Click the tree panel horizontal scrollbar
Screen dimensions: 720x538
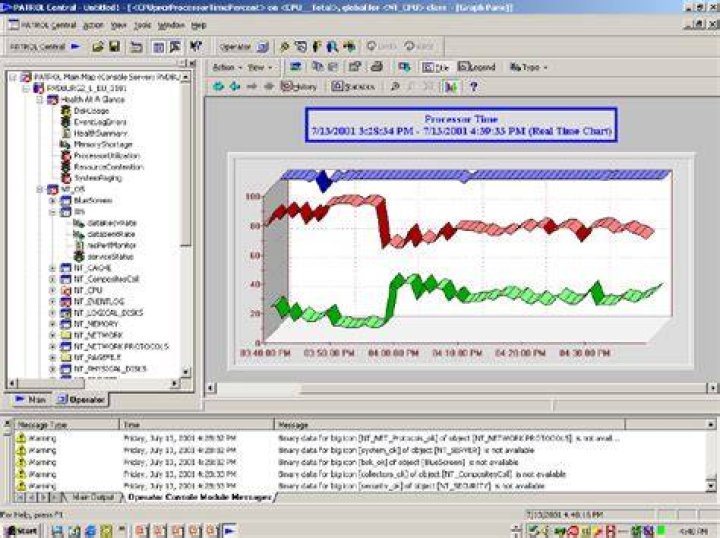(x=94, y=382)
